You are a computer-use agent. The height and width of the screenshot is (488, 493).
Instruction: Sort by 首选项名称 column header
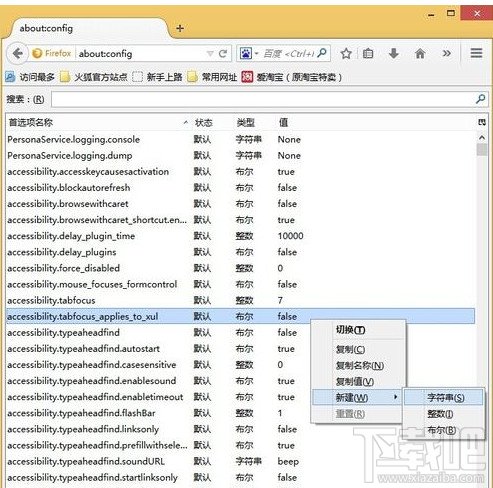[x=98, y=123]
